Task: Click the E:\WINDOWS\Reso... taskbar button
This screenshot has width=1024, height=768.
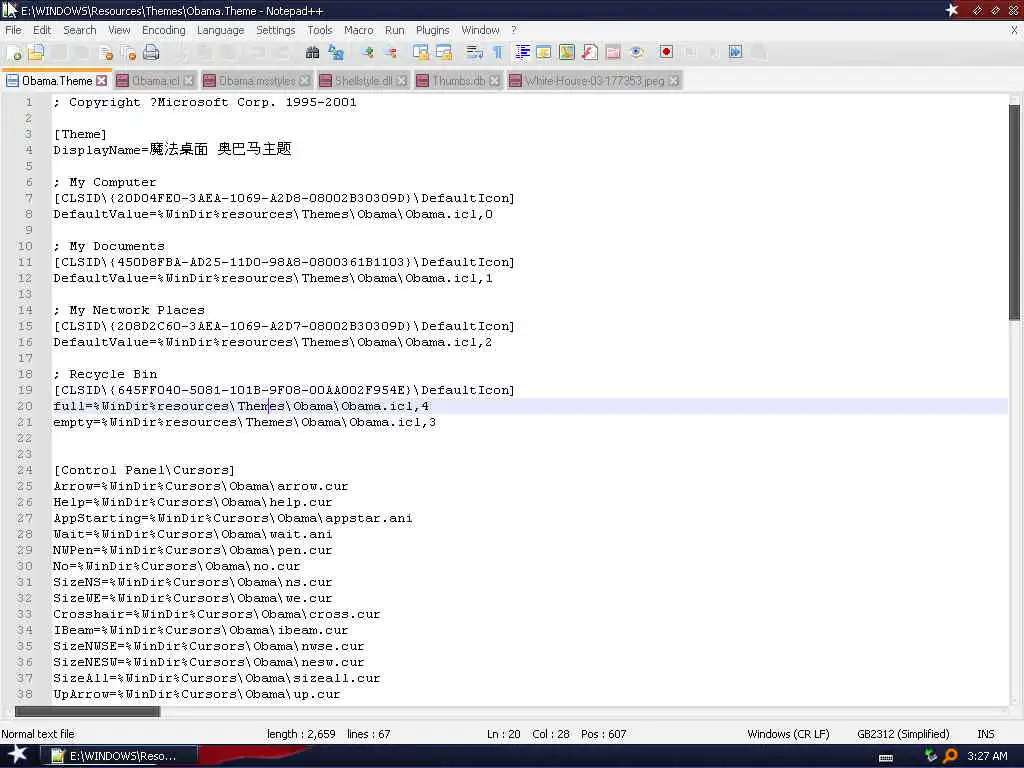Action: (x=120, y=756)
